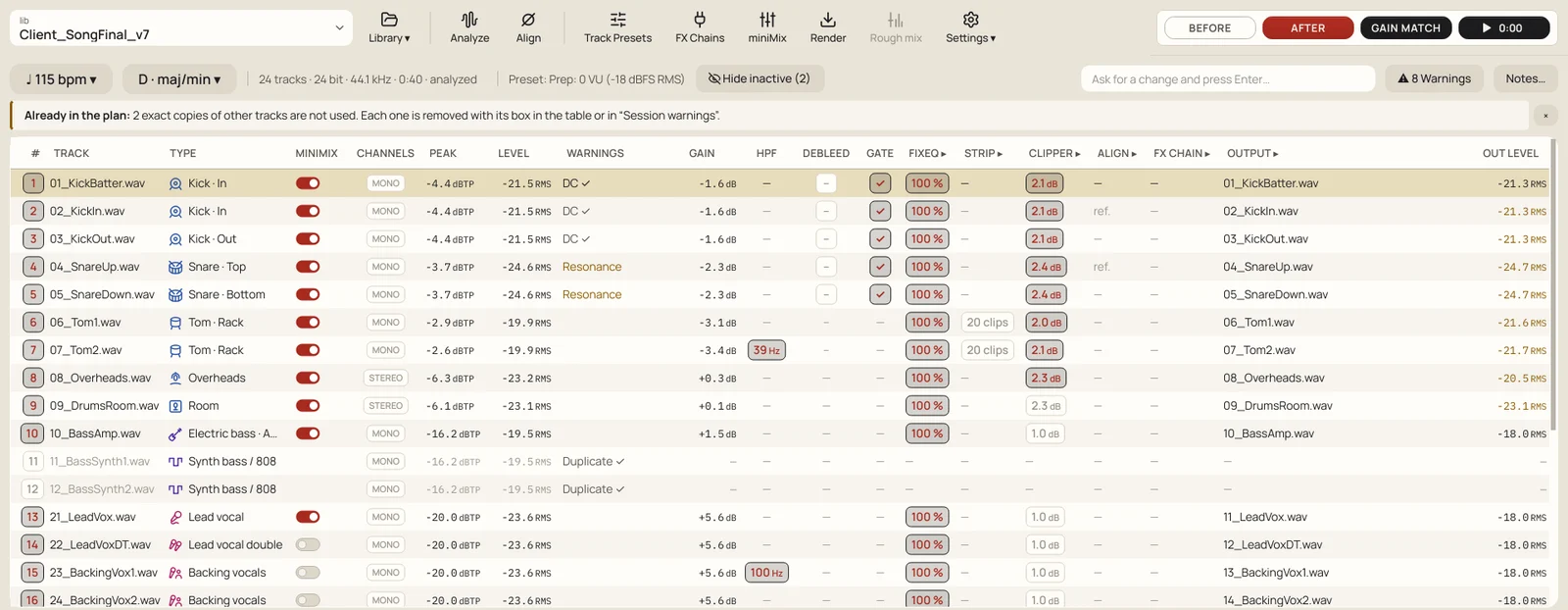Click lead vocal icon on 21_LeadVox.wav

click(175, 517)
